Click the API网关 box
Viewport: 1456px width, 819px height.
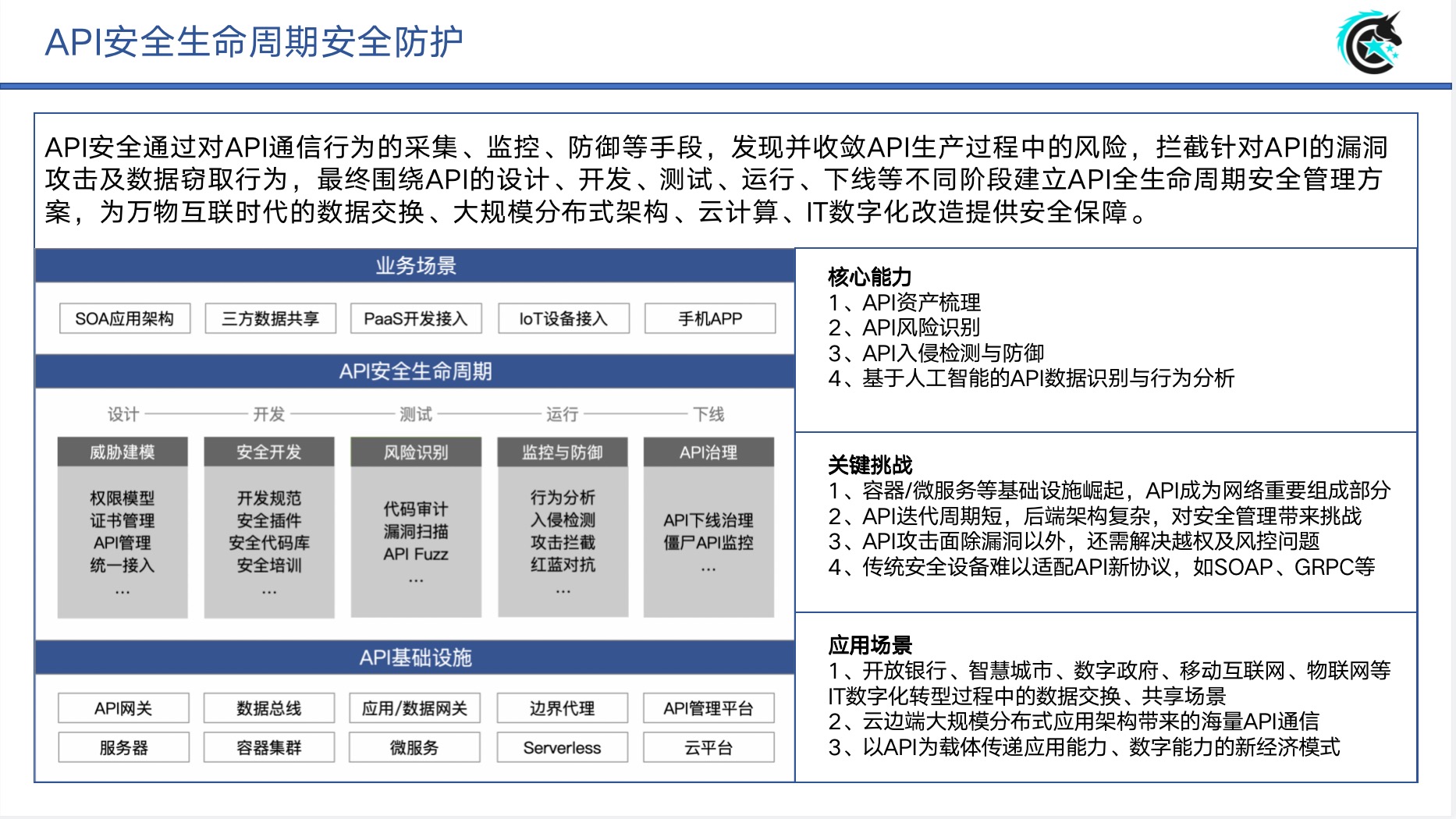click(123, 708)
